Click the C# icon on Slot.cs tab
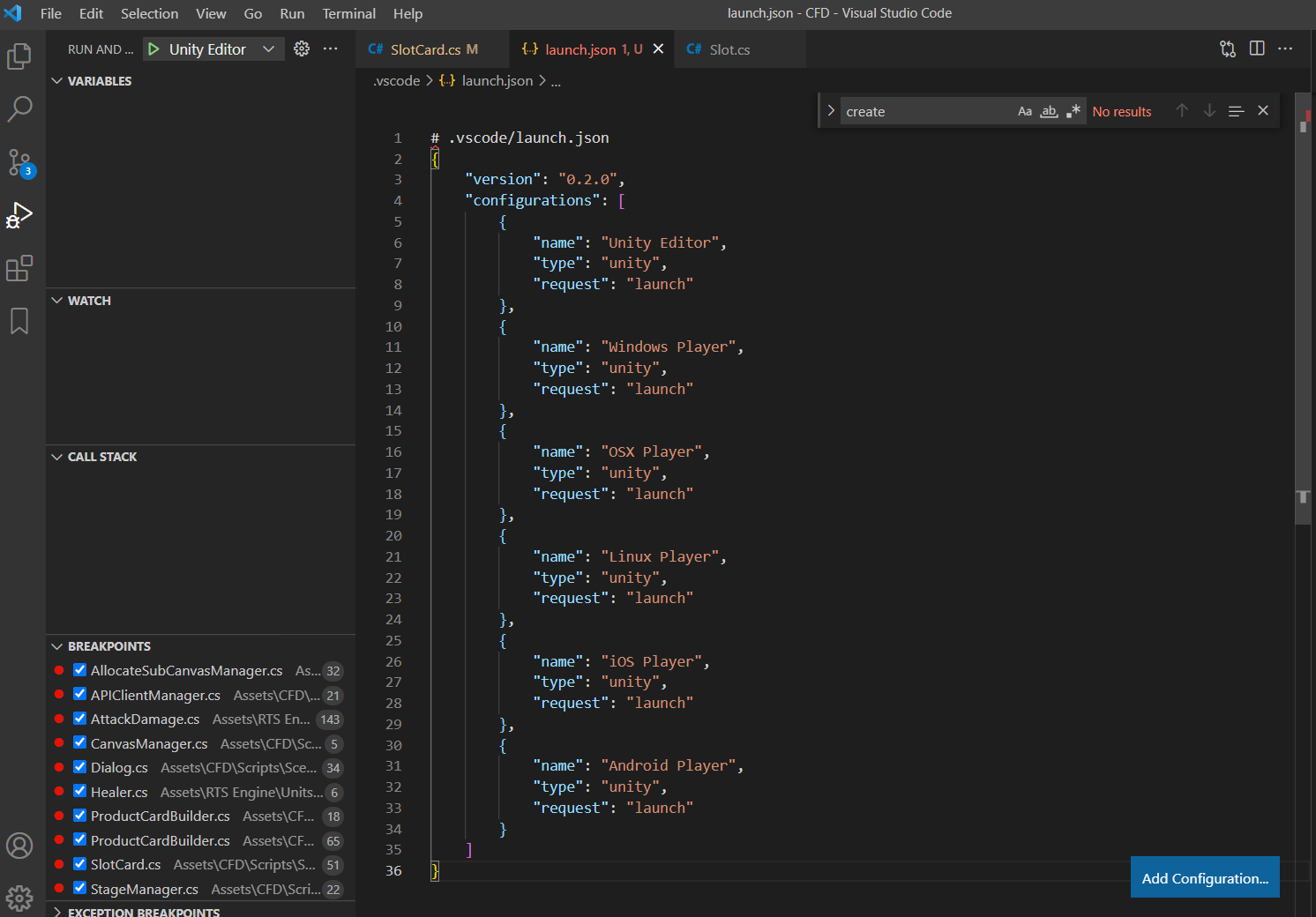This screenshot has height=917, width=1316. coord(694,49)
